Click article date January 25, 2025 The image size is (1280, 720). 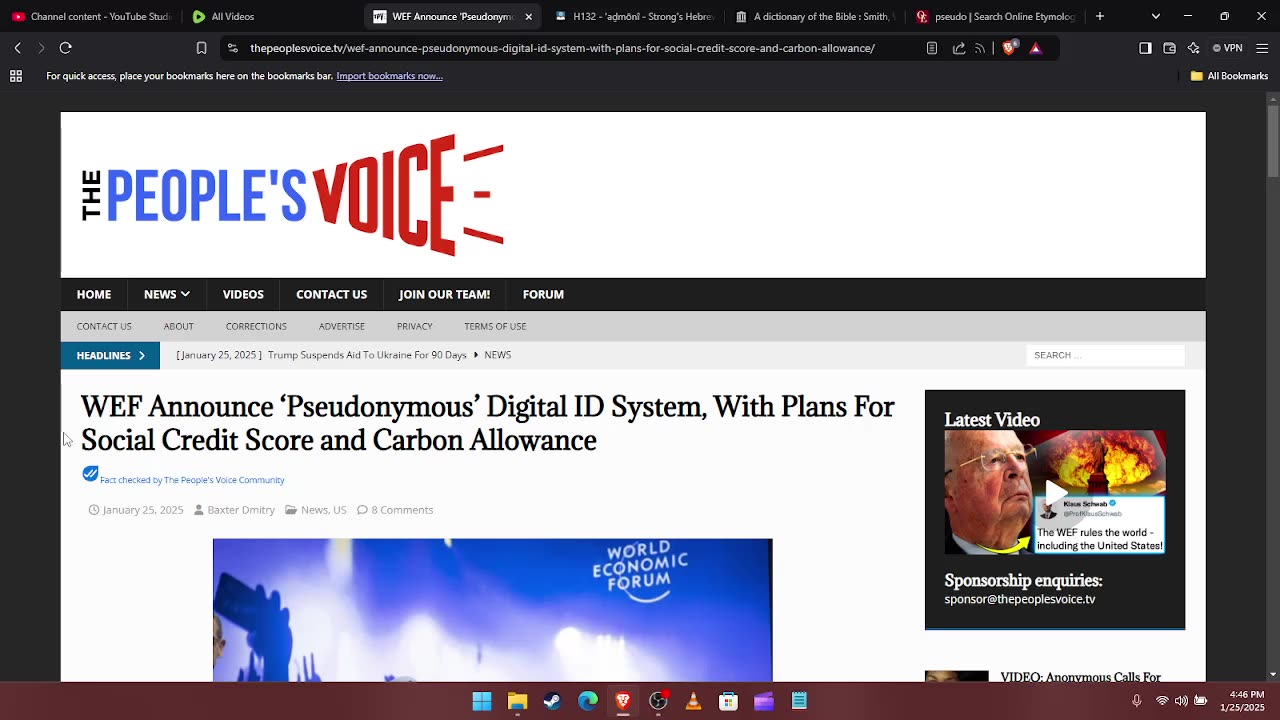click(x=143, y=510)
